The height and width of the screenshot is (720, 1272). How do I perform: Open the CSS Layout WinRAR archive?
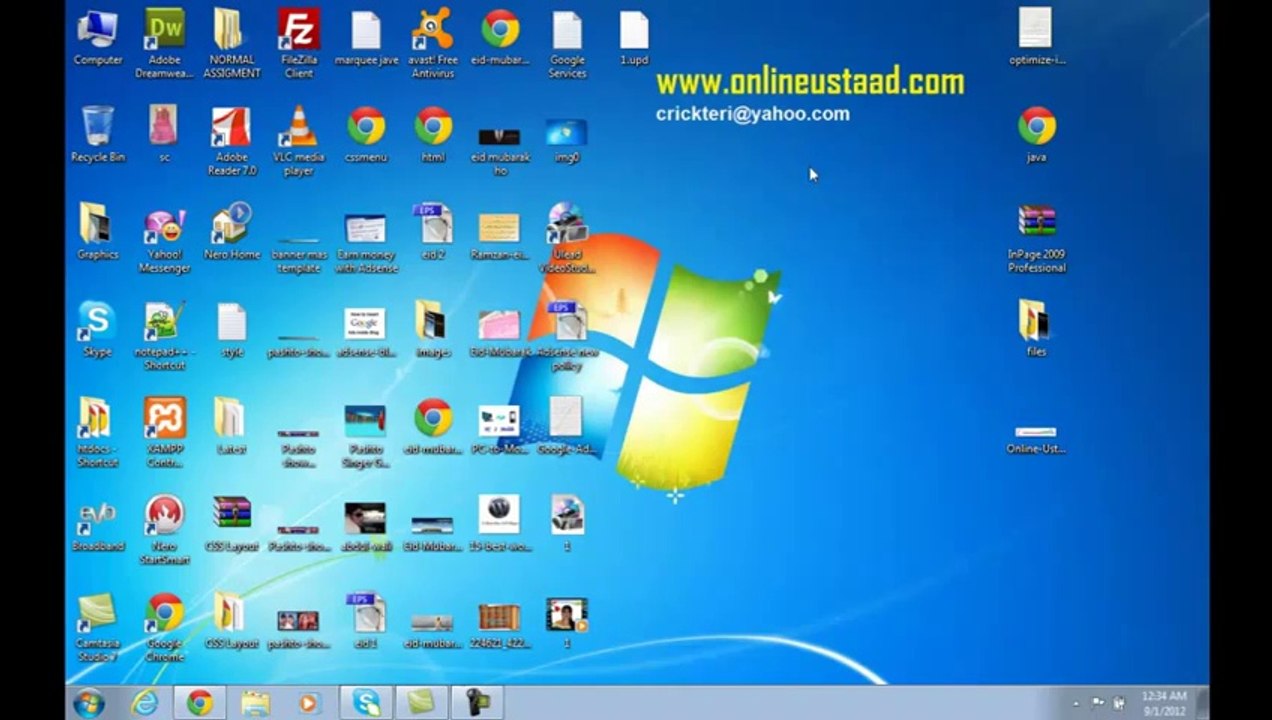pos(232,523)
